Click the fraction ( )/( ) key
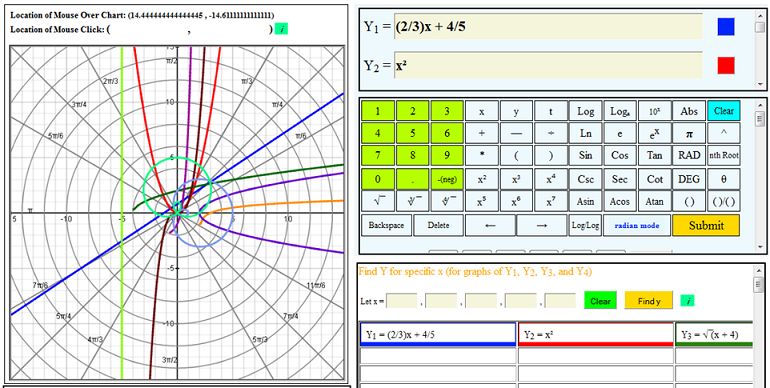 (724, 201)
